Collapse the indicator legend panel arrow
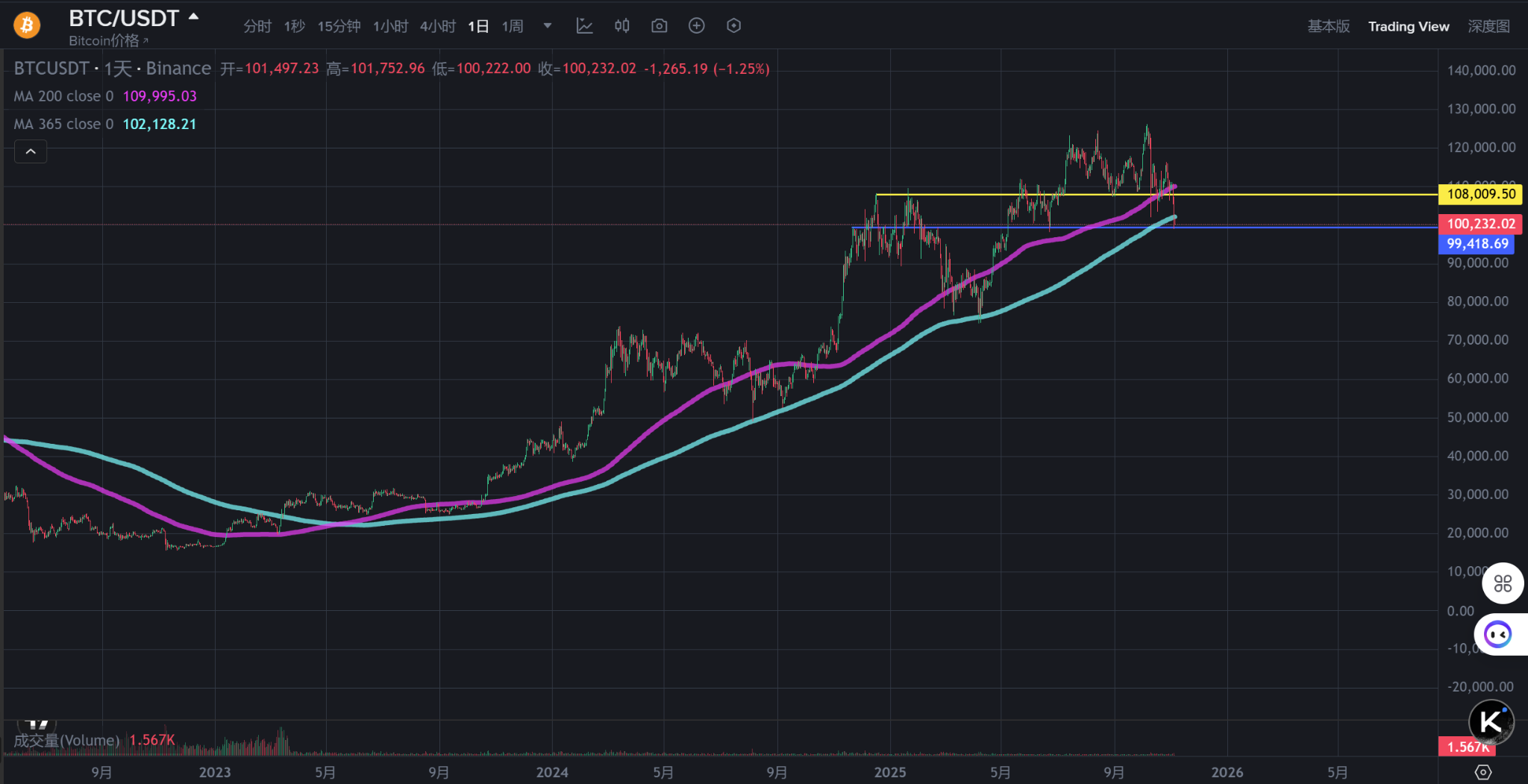This screenshot has width=1528, height=784. click(x=31, y=151)
